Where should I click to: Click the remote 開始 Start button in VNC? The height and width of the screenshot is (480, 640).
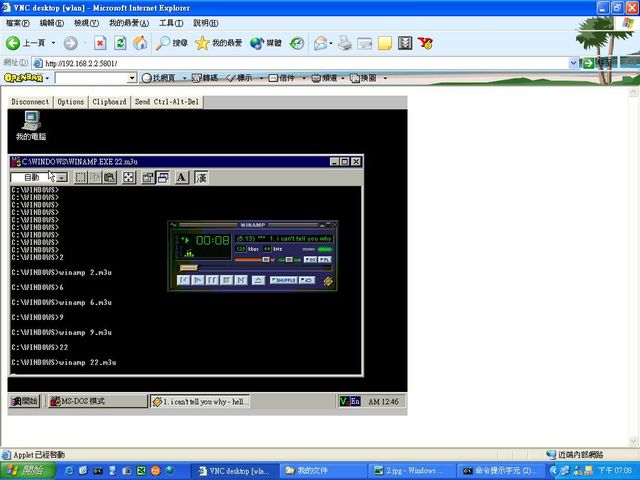point(24,401)
